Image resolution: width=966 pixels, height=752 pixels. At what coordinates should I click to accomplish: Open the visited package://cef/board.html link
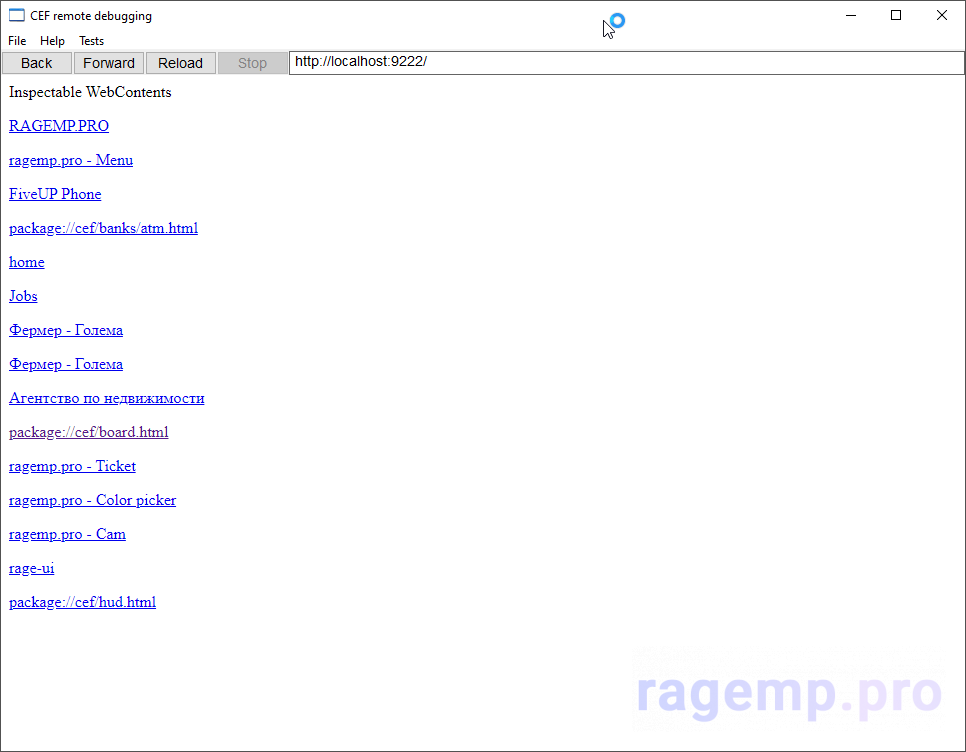89,432
